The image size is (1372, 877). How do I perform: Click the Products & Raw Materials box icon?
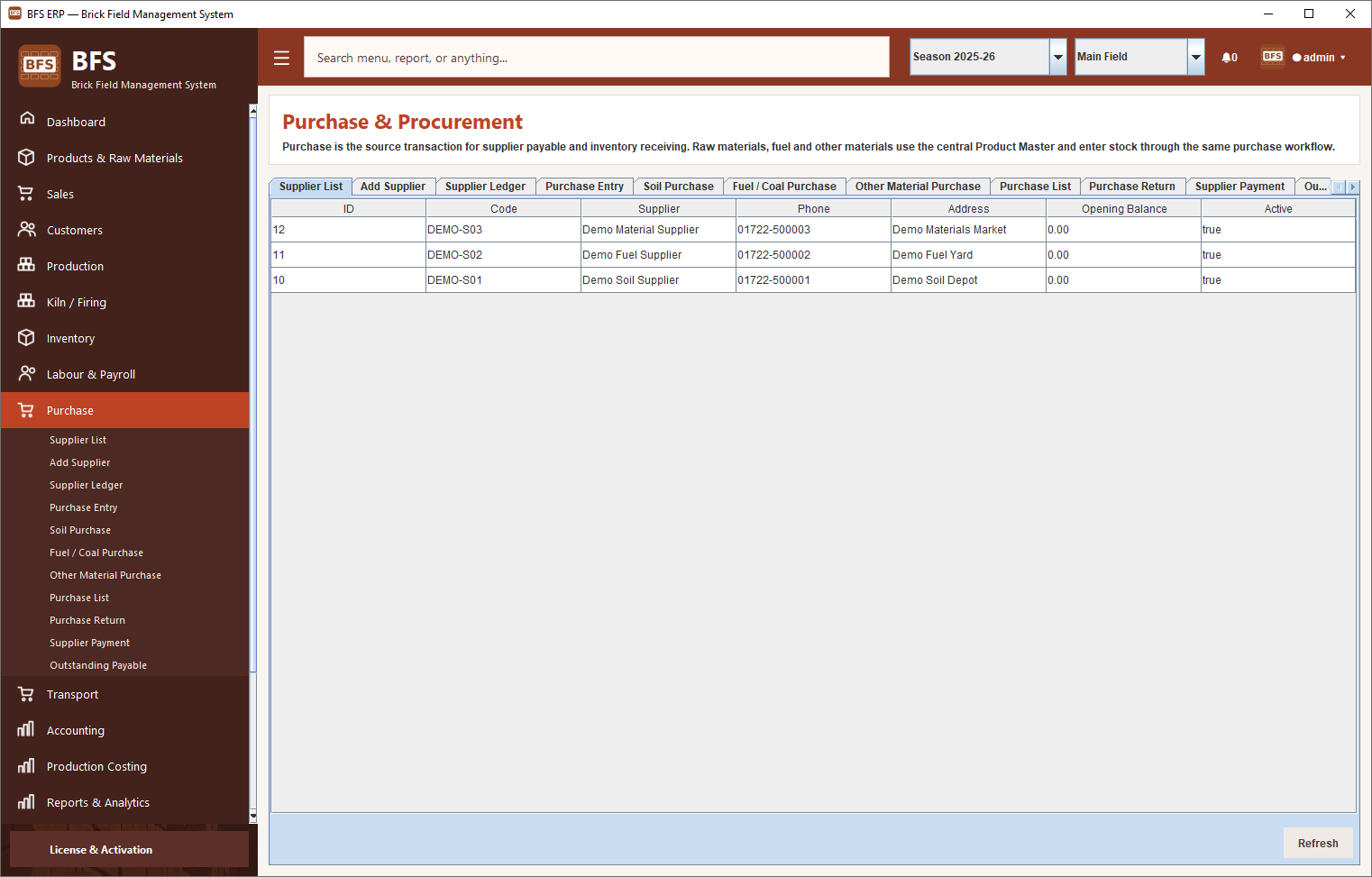[x=26, y=157]
